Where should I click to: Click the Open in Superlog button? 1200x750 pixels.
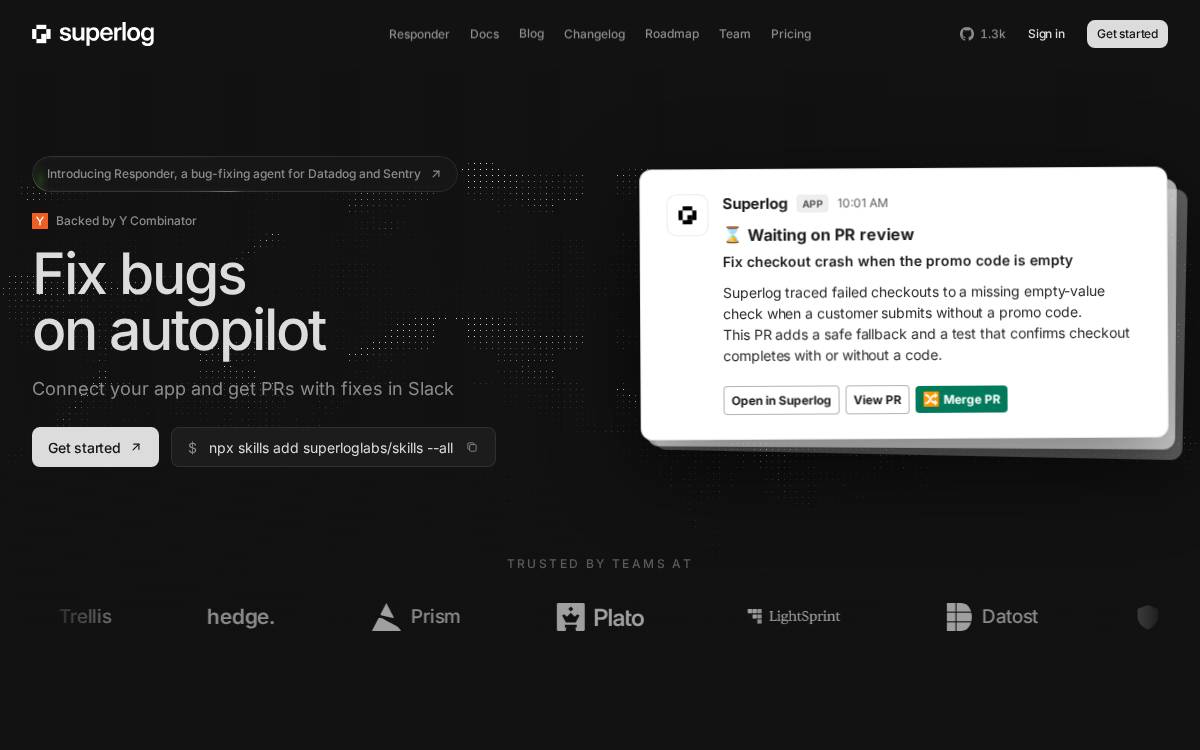(781, 400)
